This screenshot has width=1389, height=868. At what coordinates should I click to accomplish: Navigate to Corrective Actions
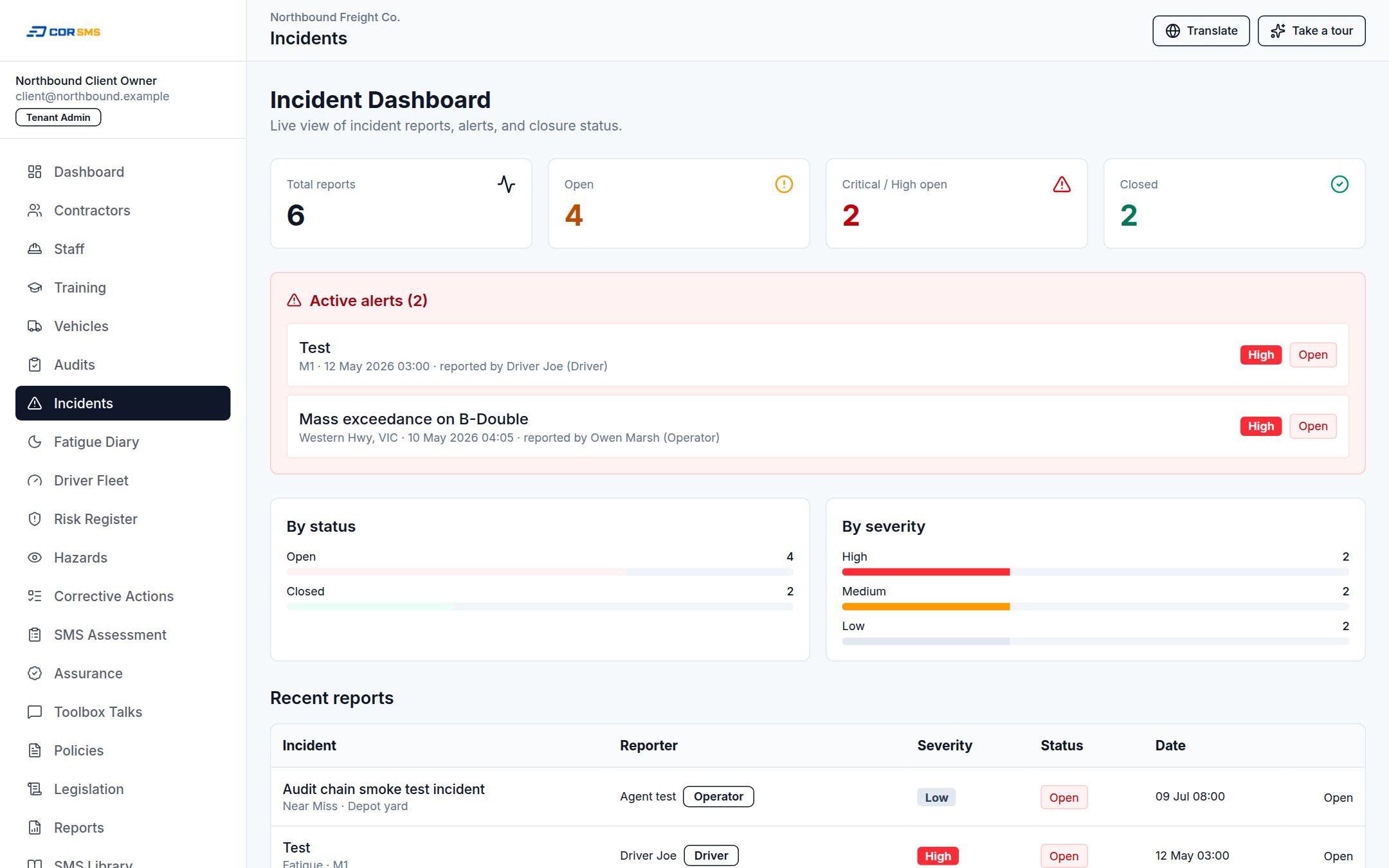click(x=123, y=596)
